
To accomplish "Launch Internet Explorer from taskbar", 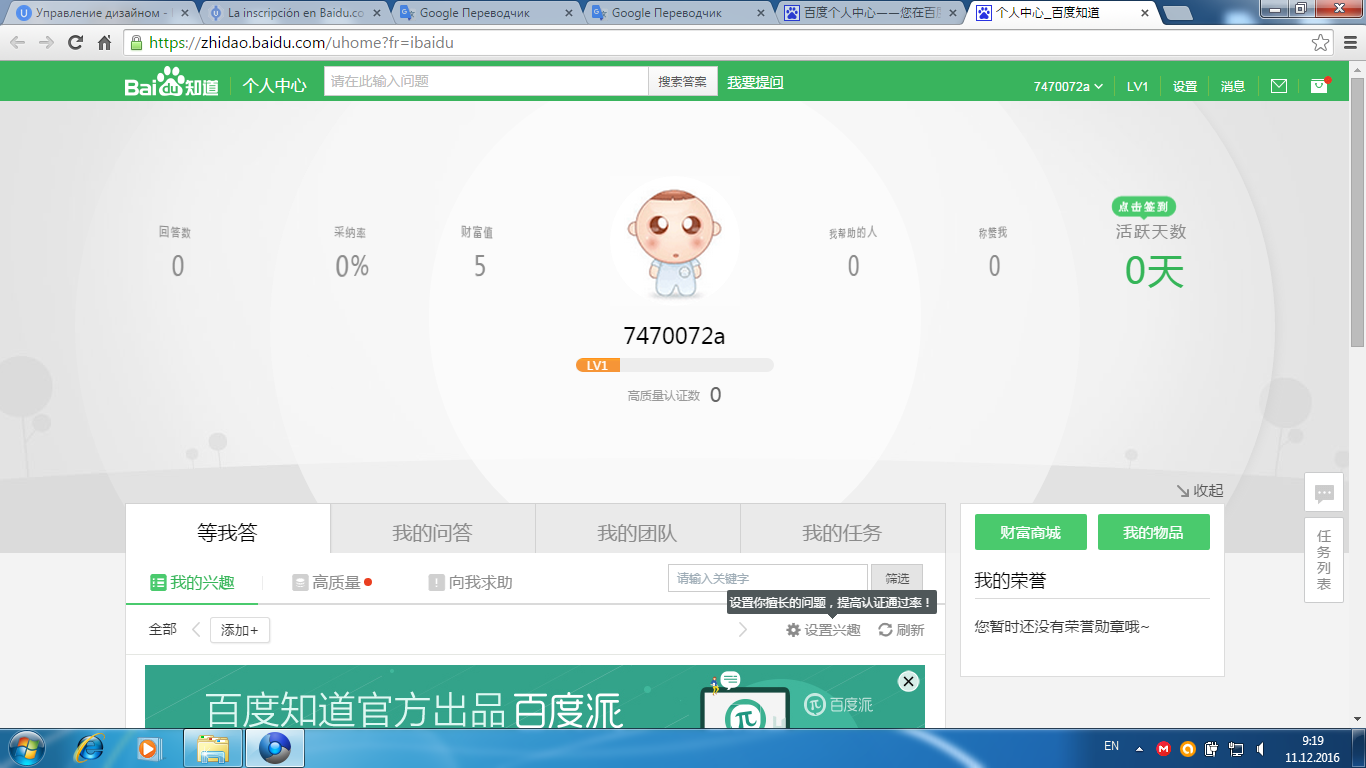I will point(91,748).
